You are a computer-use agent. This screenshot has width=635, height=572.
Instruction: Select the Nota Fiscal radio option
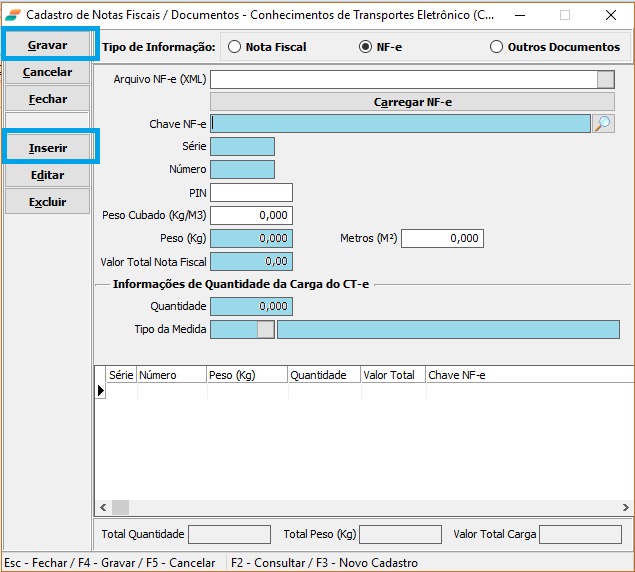click(x=235, y=47)
